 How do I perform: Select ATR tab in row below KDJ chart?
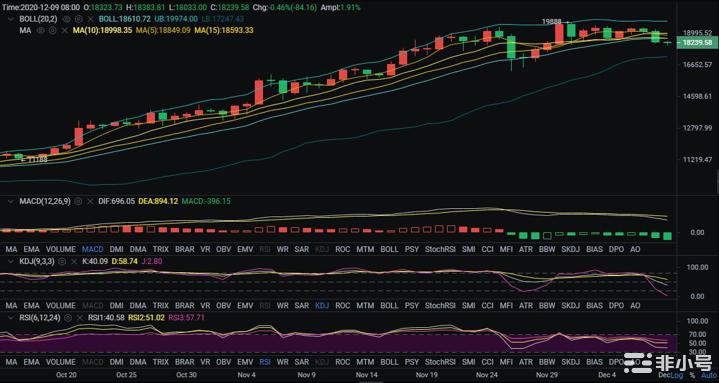pyautogui.click(x=526, y=305)
